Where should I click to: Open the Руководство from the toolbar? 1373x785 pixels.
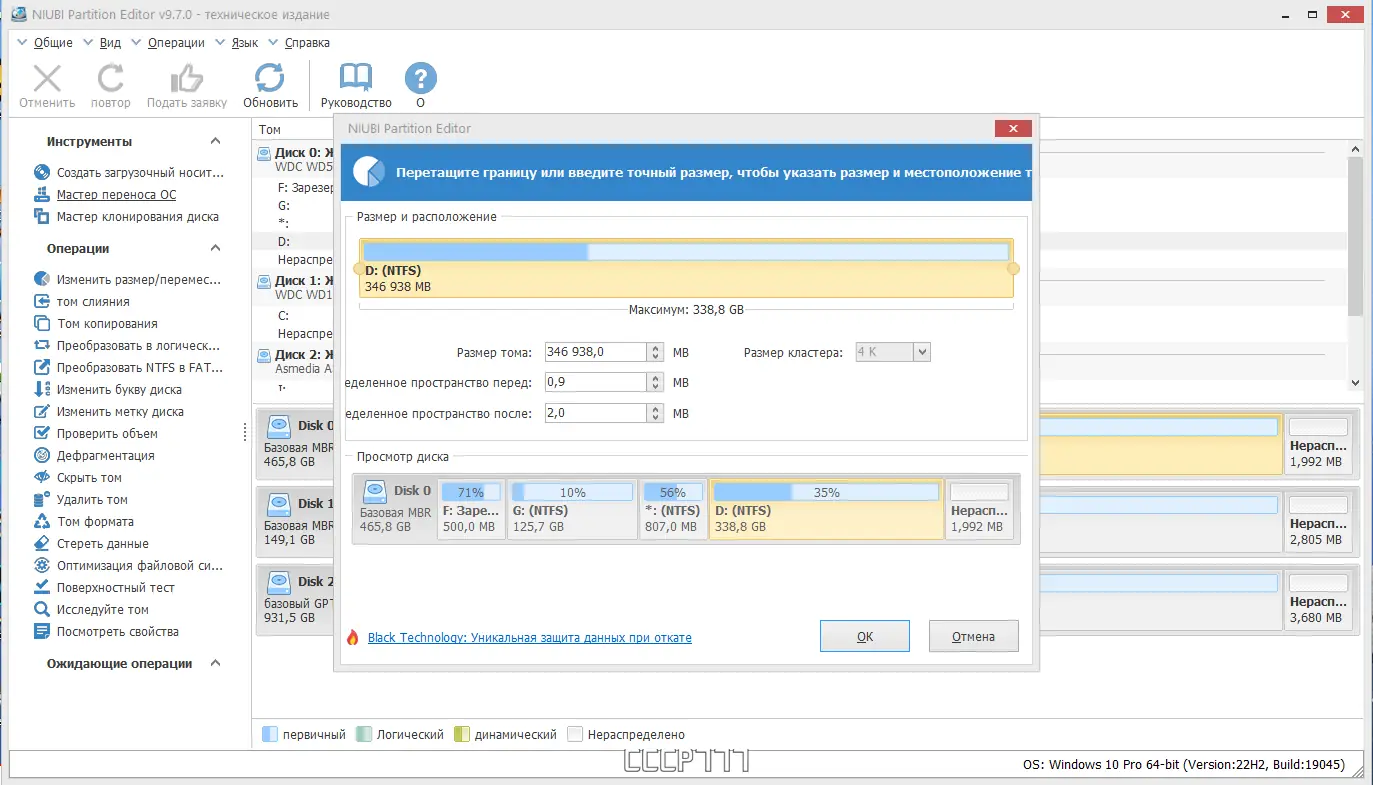[x=354, y=84]
